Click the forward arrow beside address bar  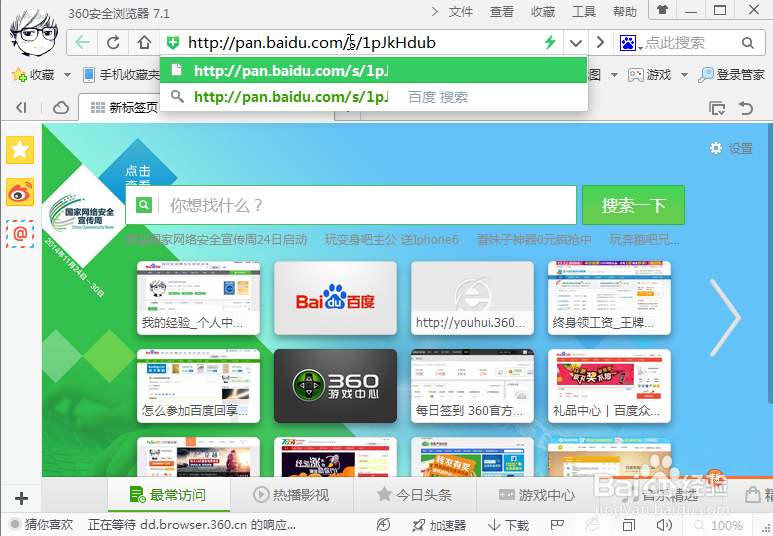click(x=600, y=42)
